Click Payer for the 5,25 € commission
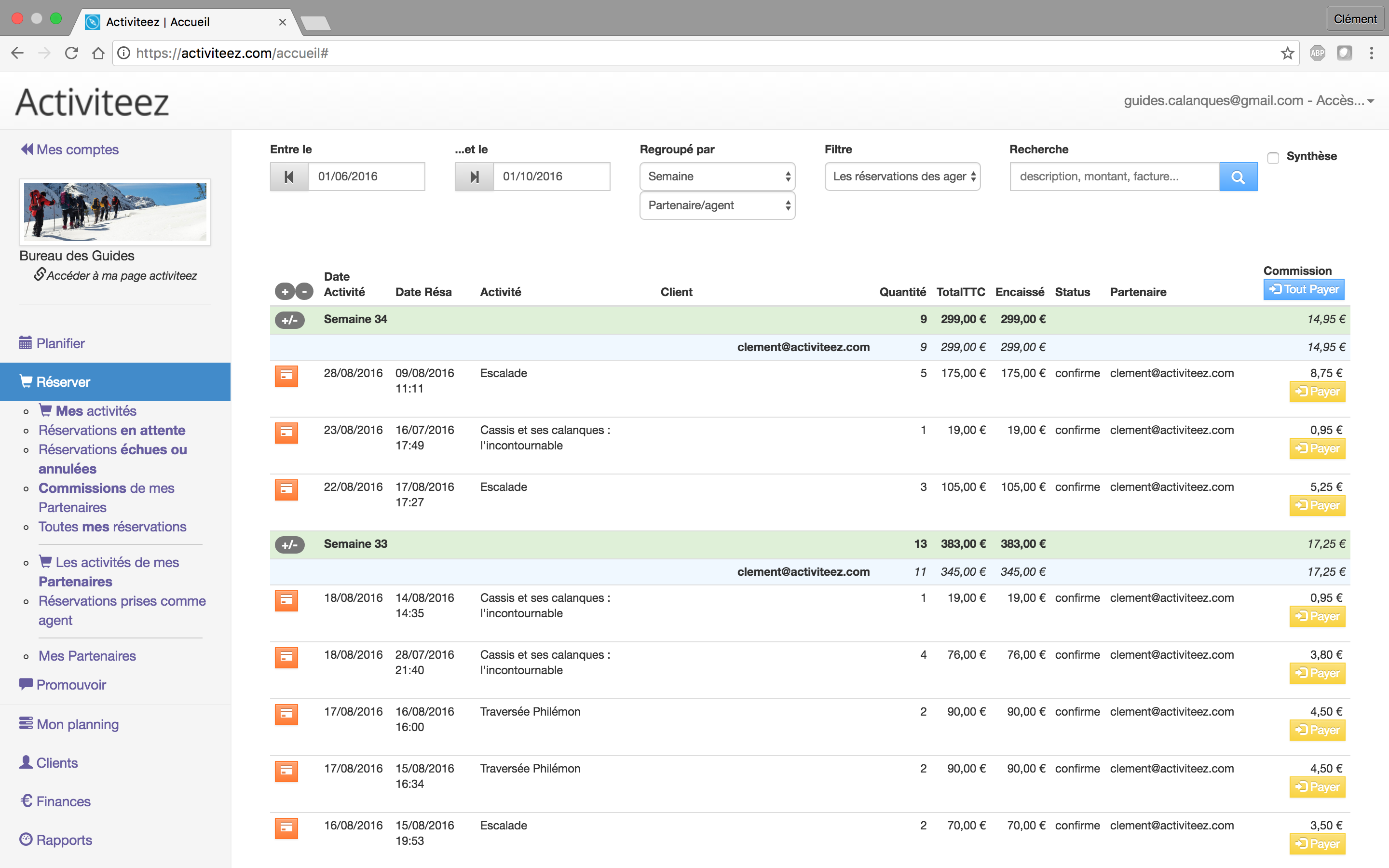The height and width of the screenshot is (868, 1389). click(x=1317, y=505)
